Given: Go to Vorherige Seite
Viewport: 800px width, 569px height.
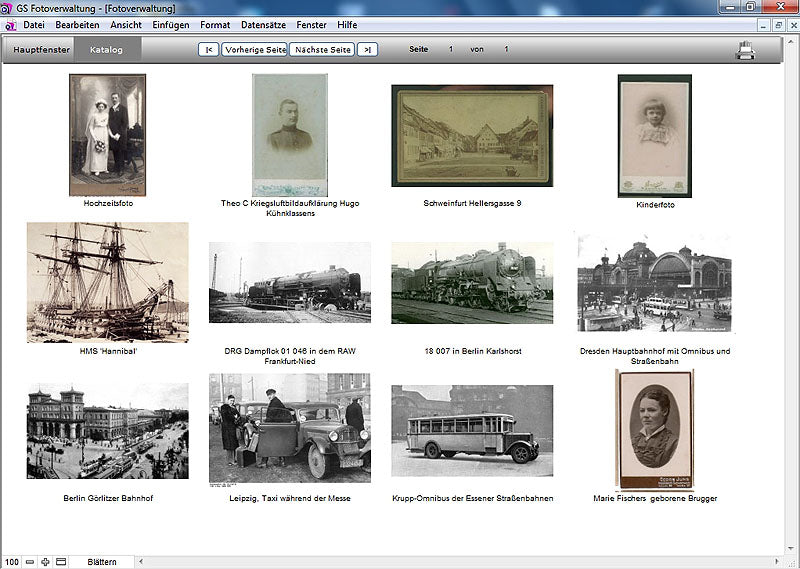Looking at the screenshot, I should 254,49.
